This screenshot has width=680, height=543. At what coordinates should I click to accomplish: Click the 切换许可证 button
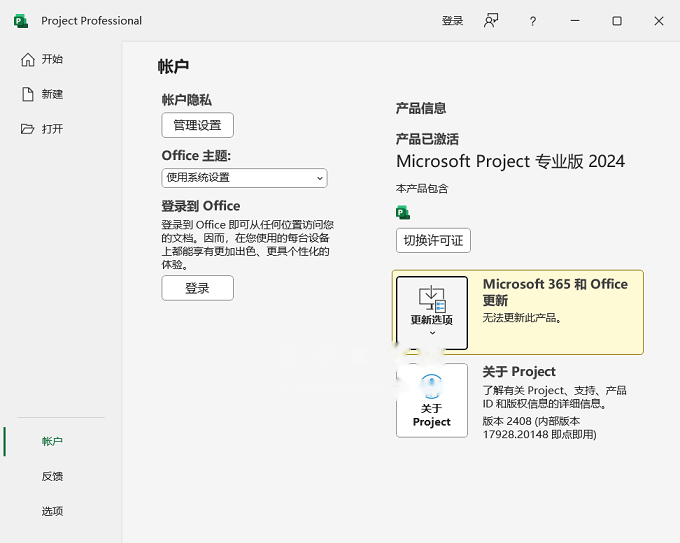[x=433, y=240]
